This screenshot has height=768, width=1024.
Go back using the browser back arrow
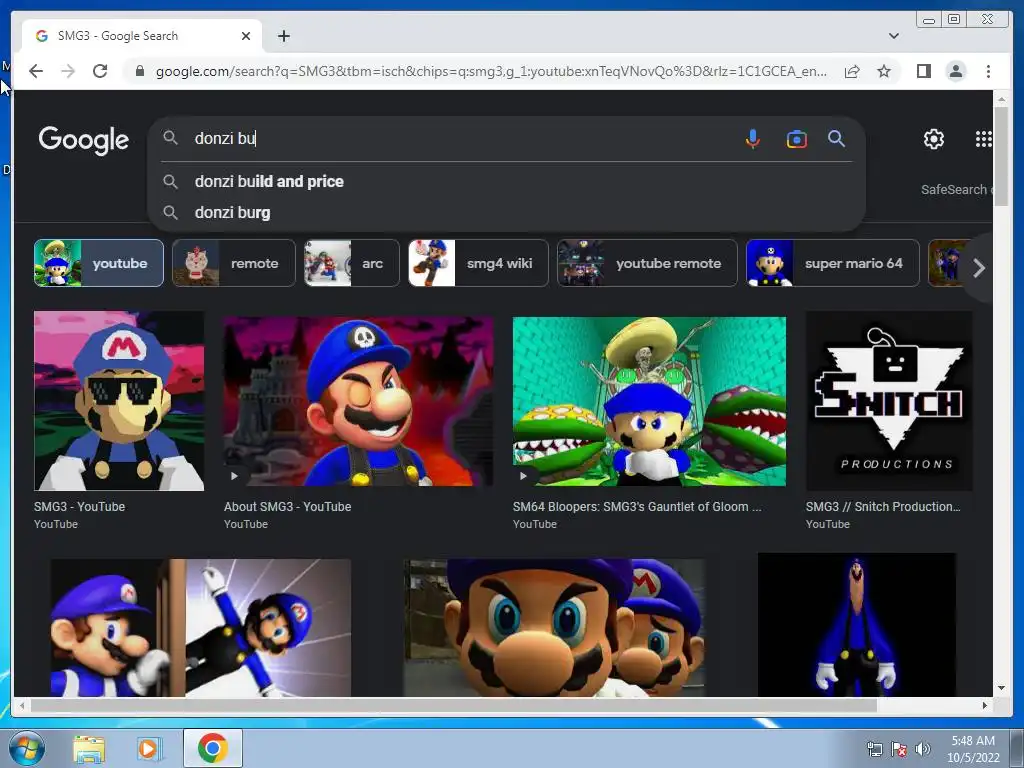tap(36, 71)
